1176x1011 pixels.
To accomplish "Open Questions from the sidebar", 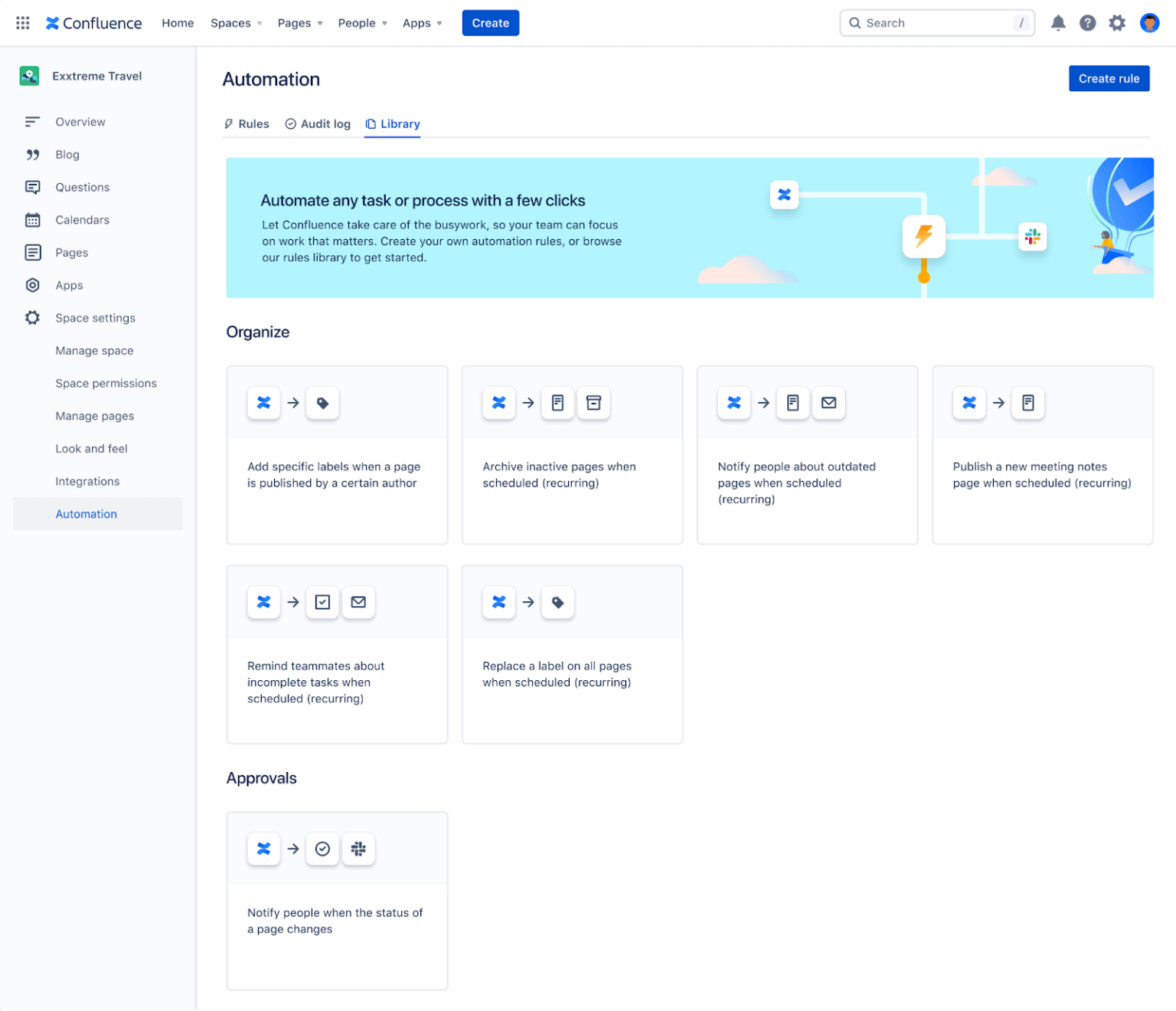I will (x=82, y=187).
